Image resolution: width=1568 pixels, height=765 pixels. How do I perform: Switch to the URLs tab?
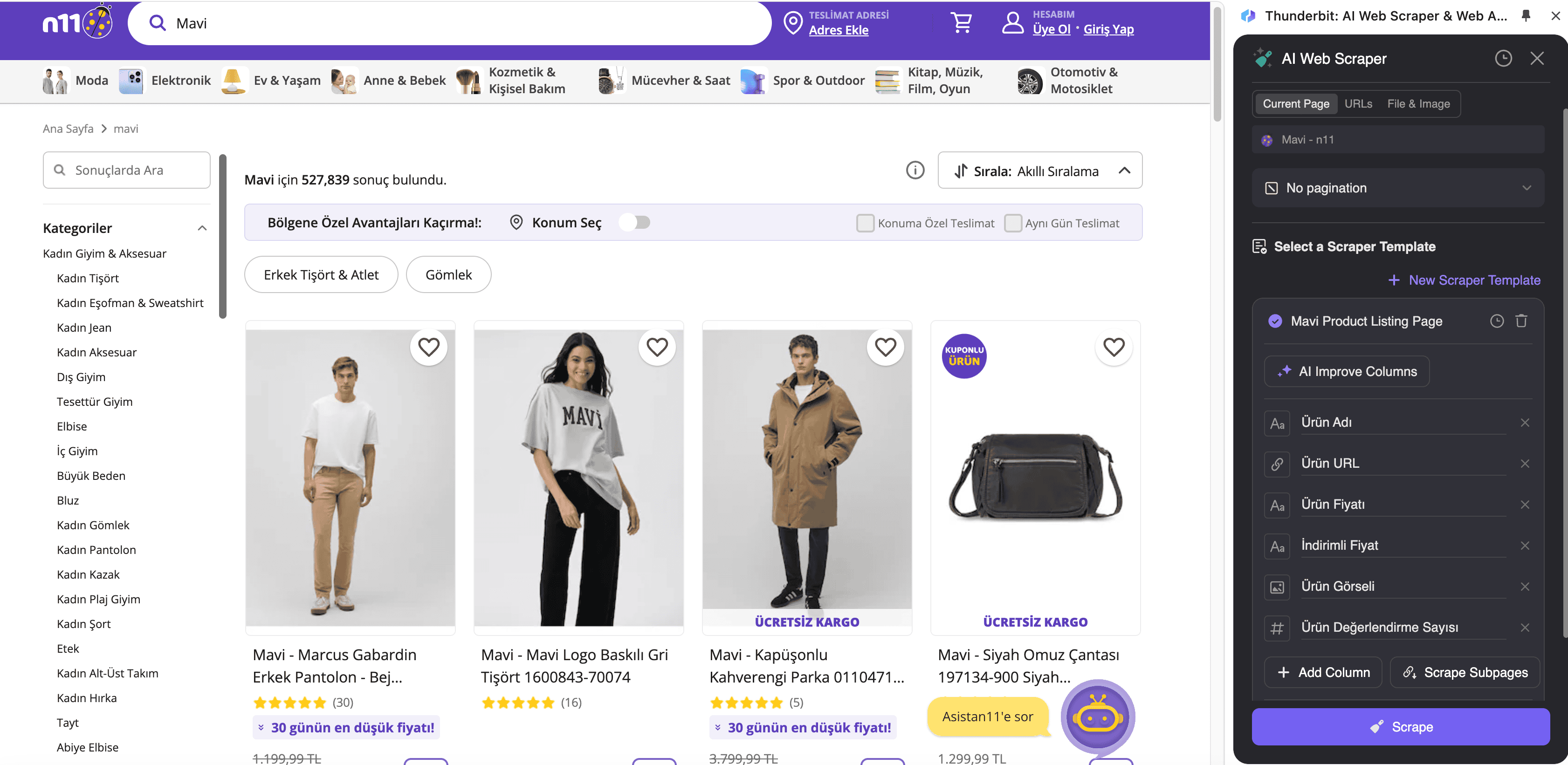pos(1358,104)
